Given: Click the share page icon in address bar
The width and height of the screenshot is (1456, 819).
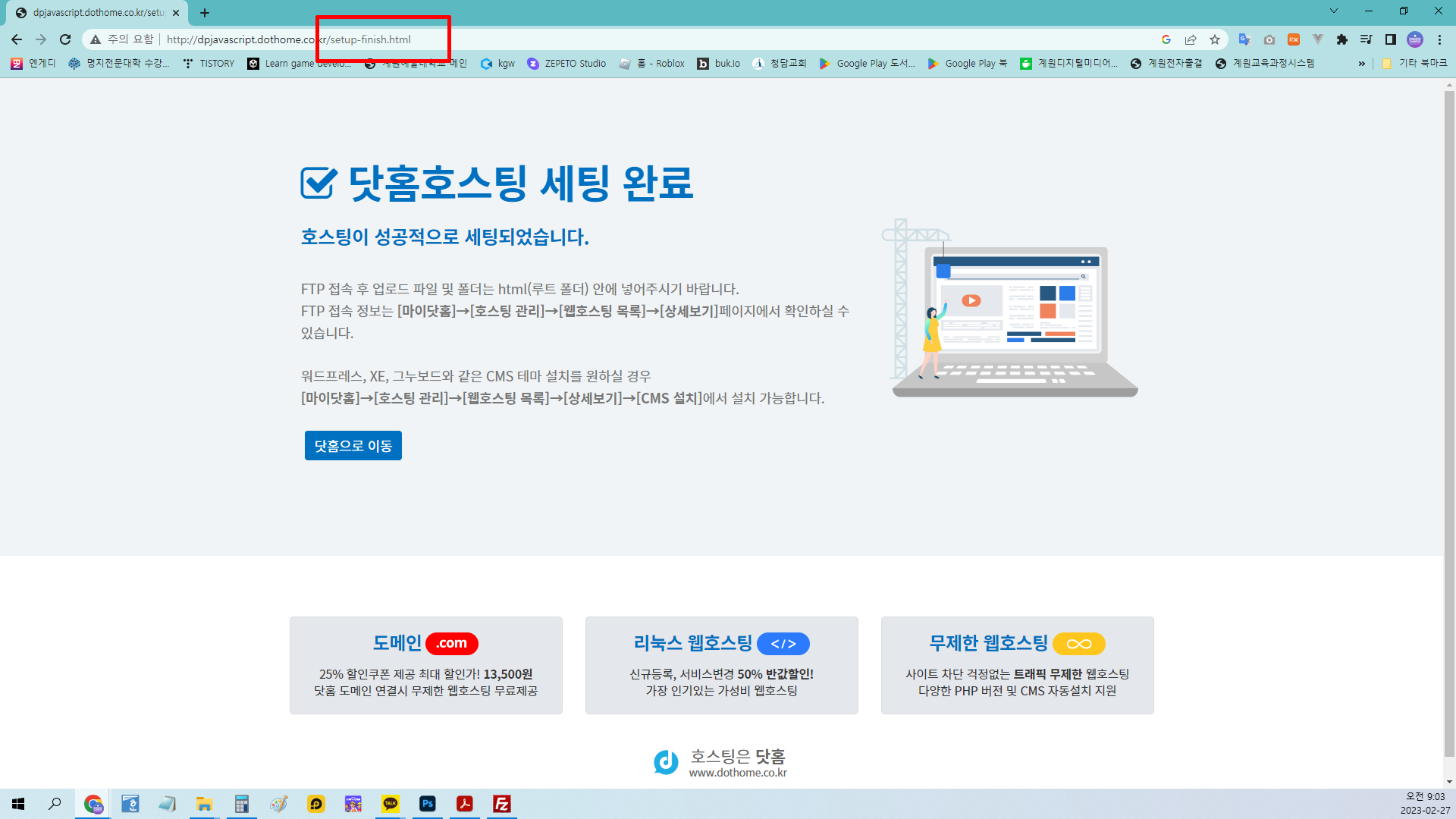Looking at the screenshot, I should click(1191, 39).
